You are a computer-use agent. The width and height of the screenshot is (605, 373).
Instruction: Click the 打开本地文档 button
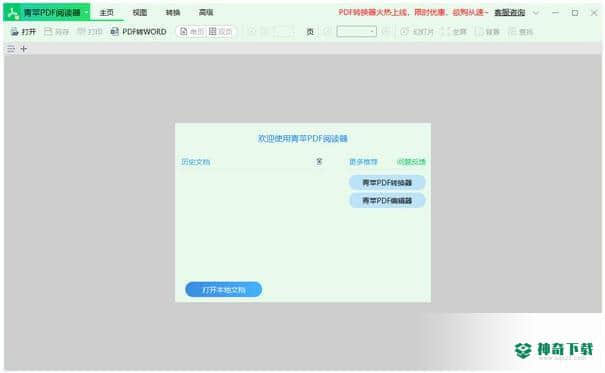pos(223,290)
